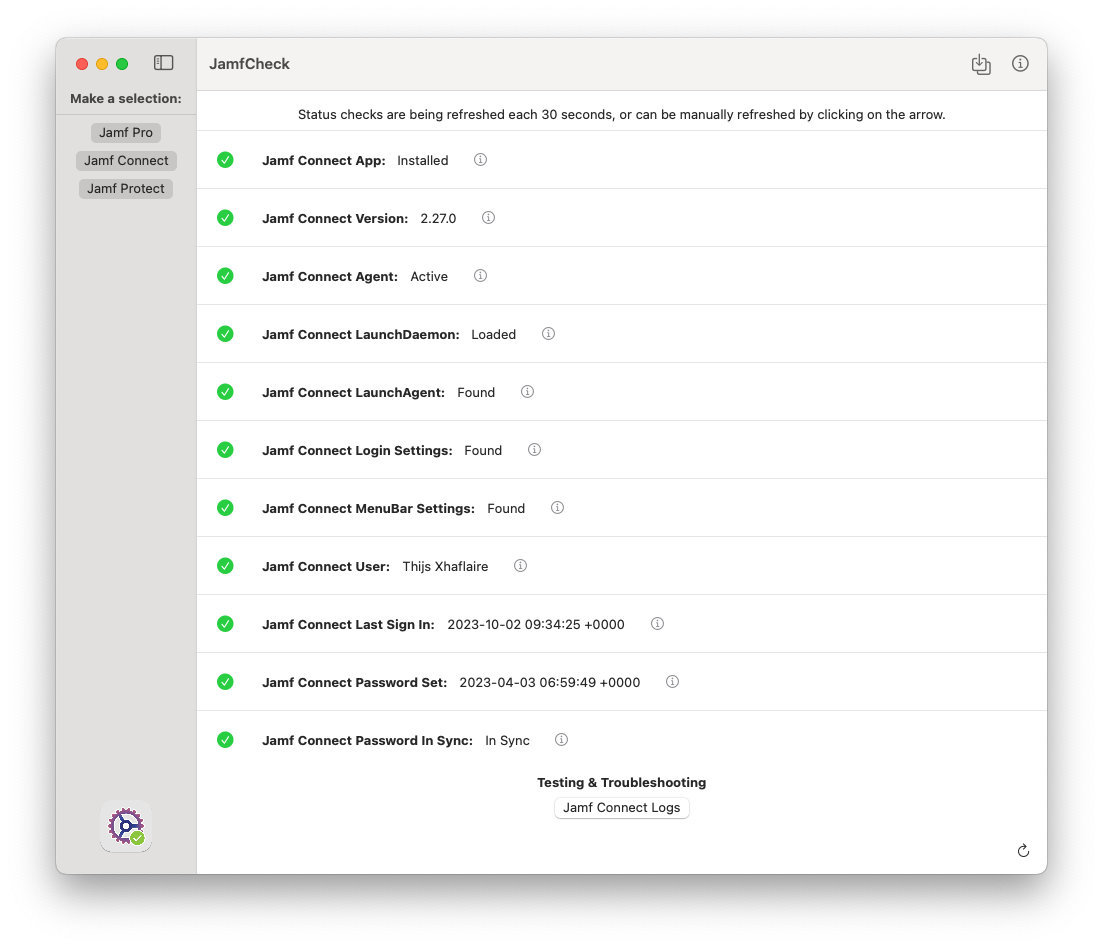Click green check beside Jamf Connect User

pyautogui.click(x=225, y=566)
